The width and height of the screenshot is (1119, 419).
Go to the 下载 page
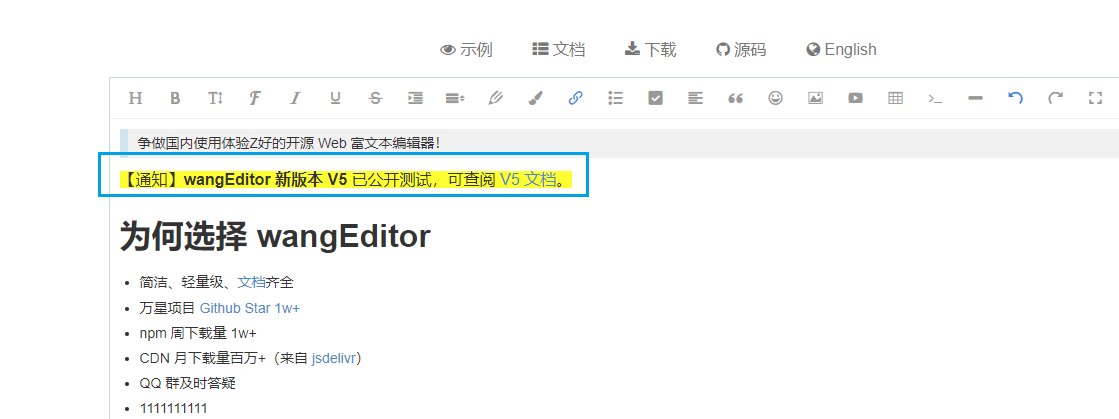pos(650,49)
